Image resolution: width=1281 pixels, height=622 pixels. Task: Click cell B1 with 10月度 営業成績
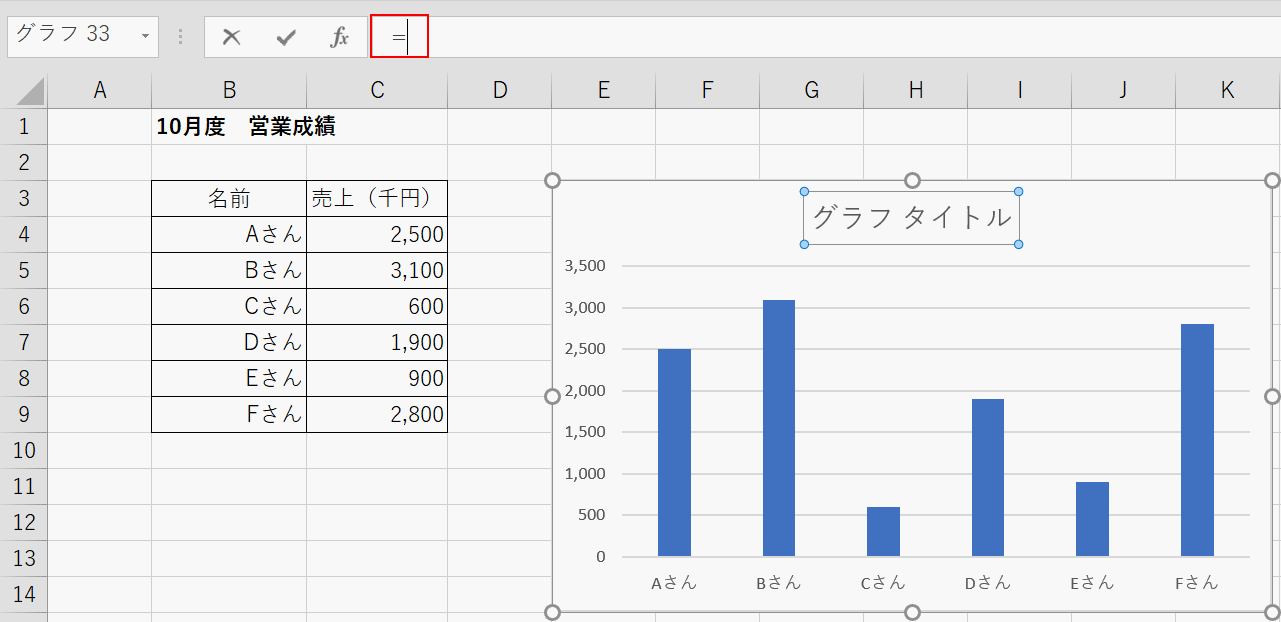click(229, 126)
